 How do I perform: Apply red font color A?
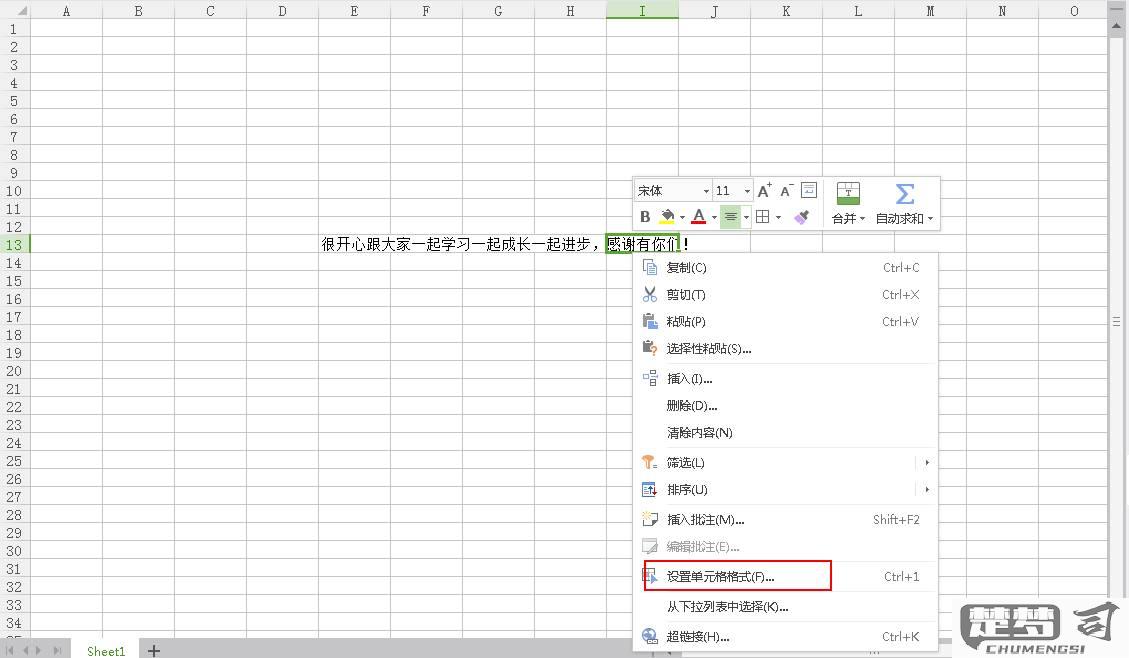click(698, 217)
